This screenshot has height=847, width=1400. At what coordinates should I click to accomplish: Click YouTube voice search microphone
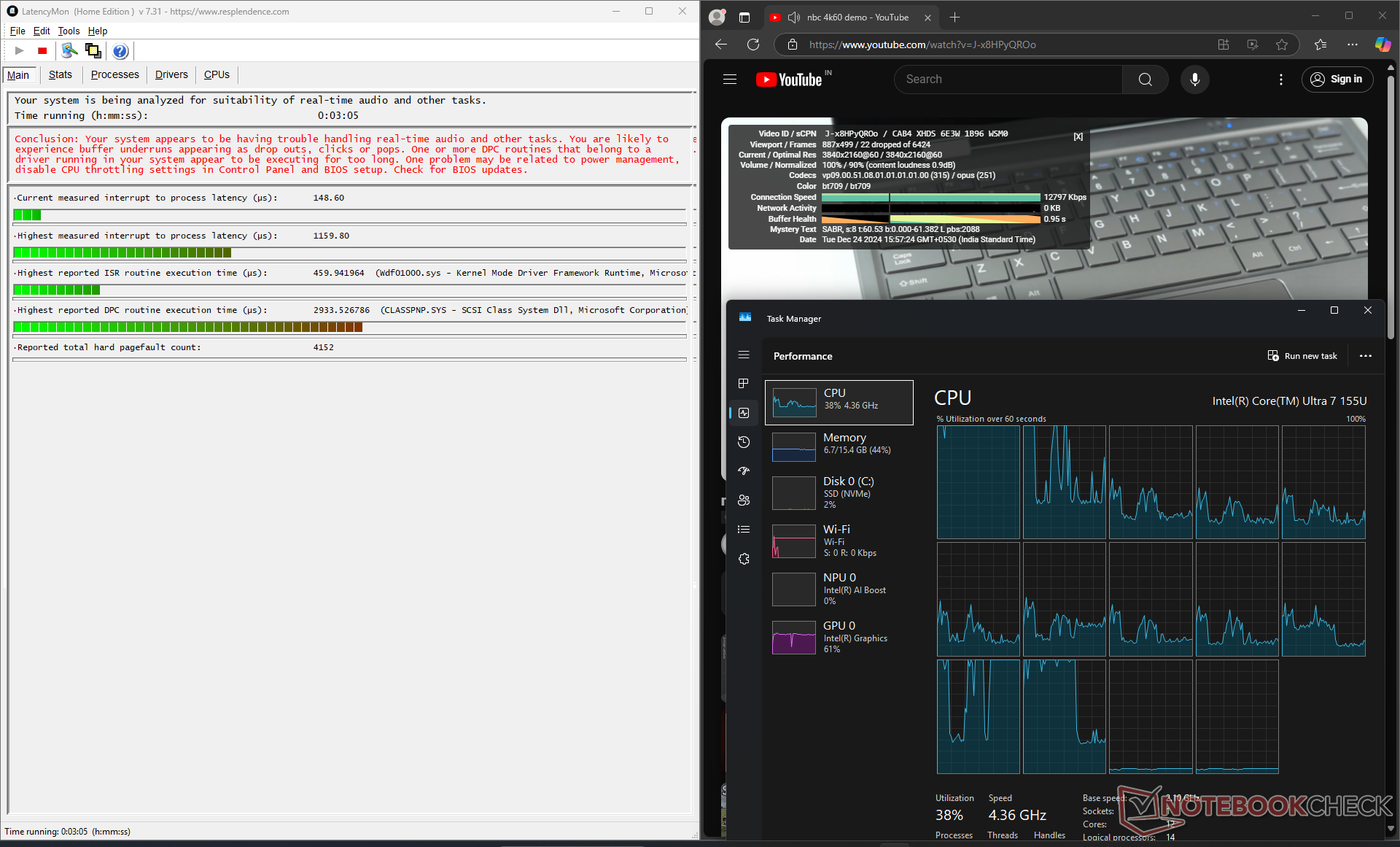[1194, 80]
